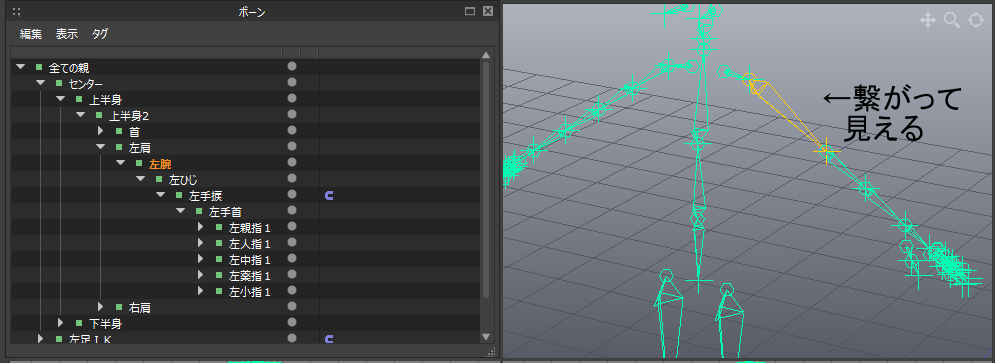Click the green square icon beside センター
995x363 pixels.
pos(59,82)
